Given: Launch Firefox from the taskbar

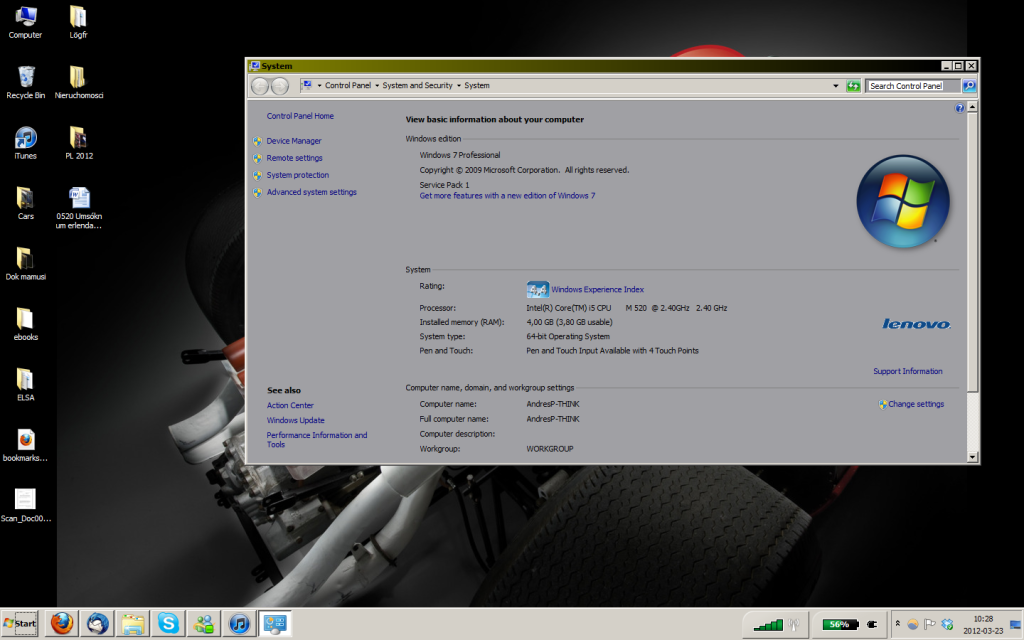Looking at the screenshot, I should click(62, 624).
